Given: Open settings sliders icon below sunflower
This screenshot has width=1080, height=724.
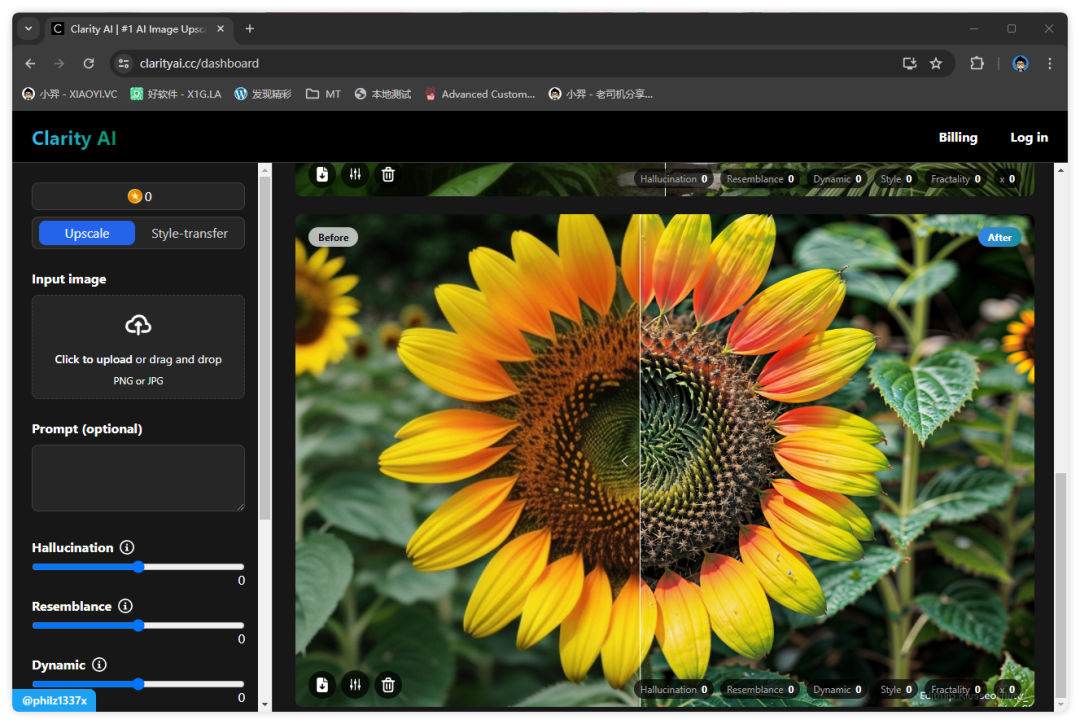Looking at the screenshot, I should coord(355,685).
